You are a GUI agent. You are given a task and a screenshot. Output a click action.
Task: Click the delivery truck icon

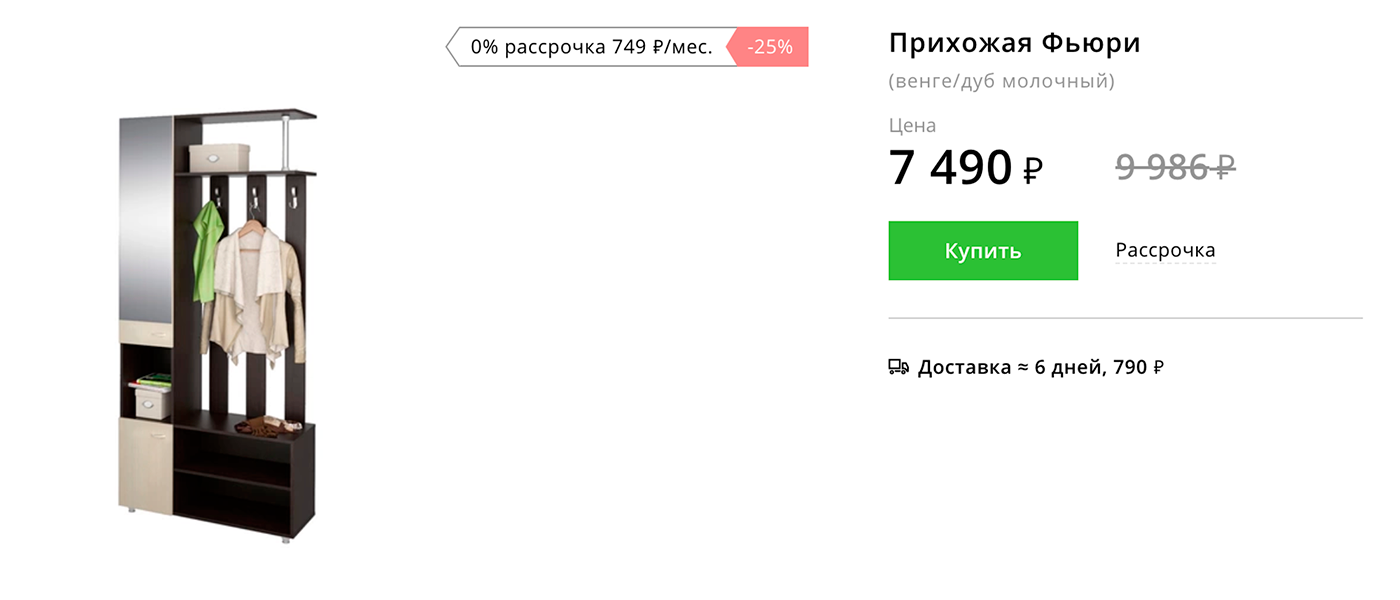click(898, 367)
